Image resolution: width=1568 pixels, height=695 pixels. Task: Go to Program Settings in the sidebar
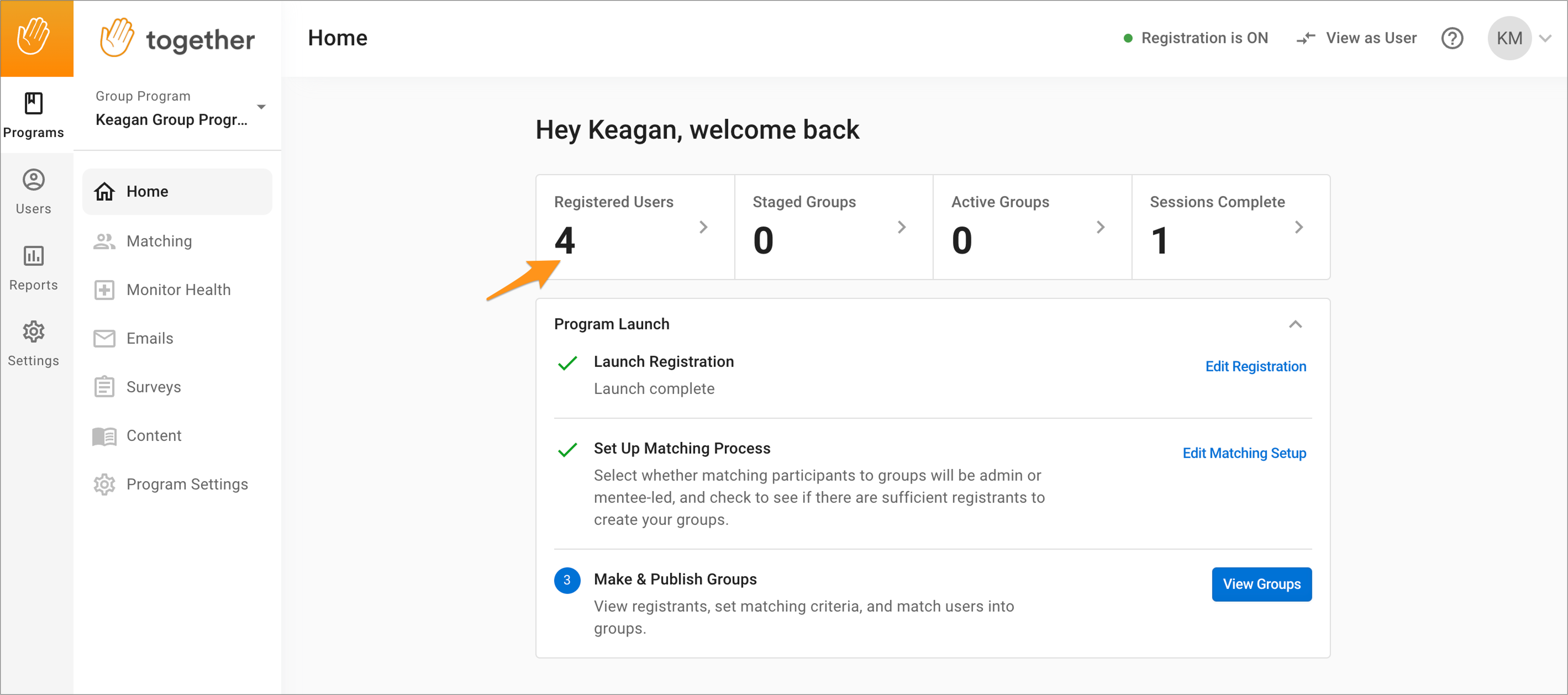pos(177,484)
